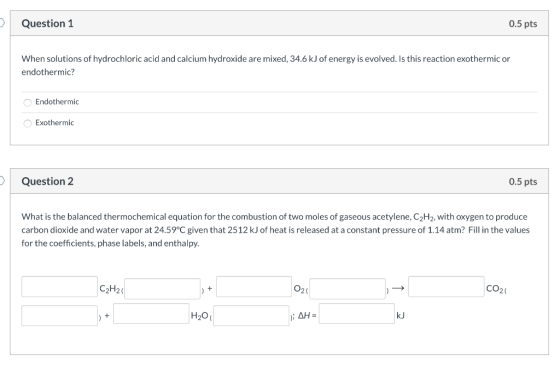Click the C2H2 coefficient input box

pos(59,286)
